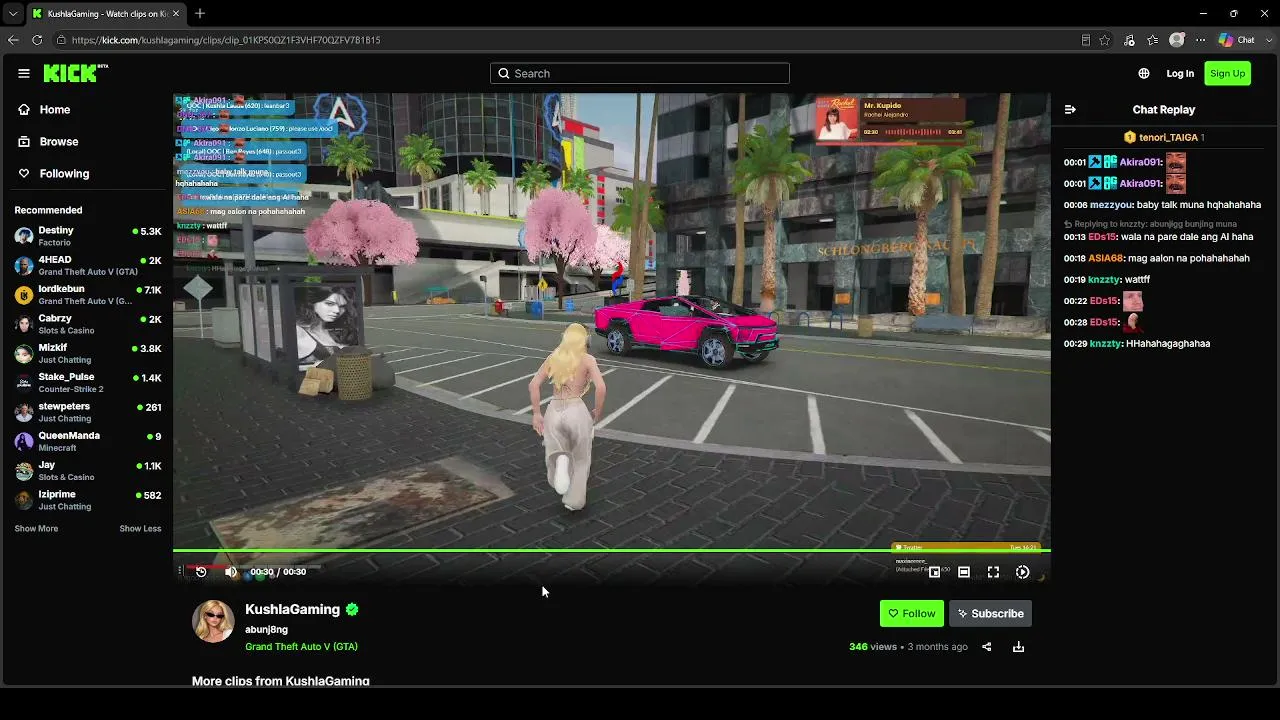Follow KushlaGaming

[912, 614]
